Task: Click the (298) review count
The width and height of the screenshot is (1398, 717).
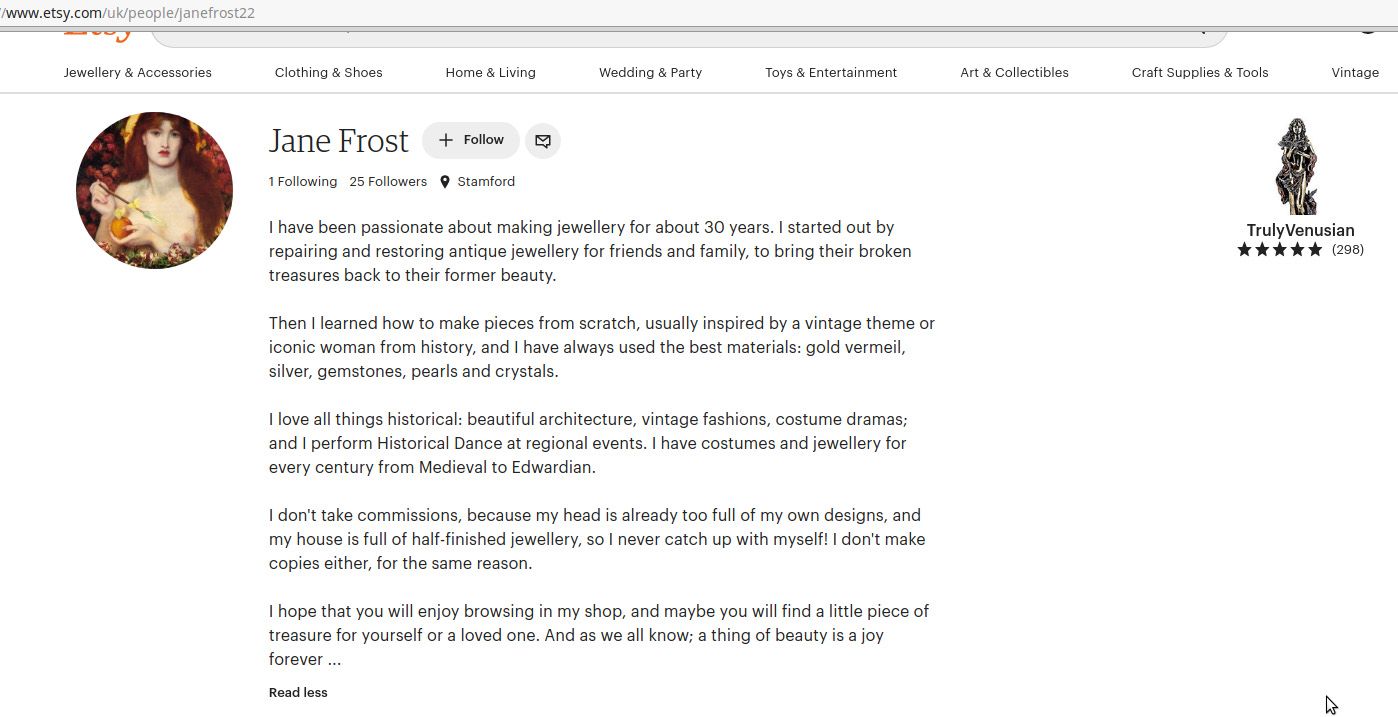Action: 1348,250
